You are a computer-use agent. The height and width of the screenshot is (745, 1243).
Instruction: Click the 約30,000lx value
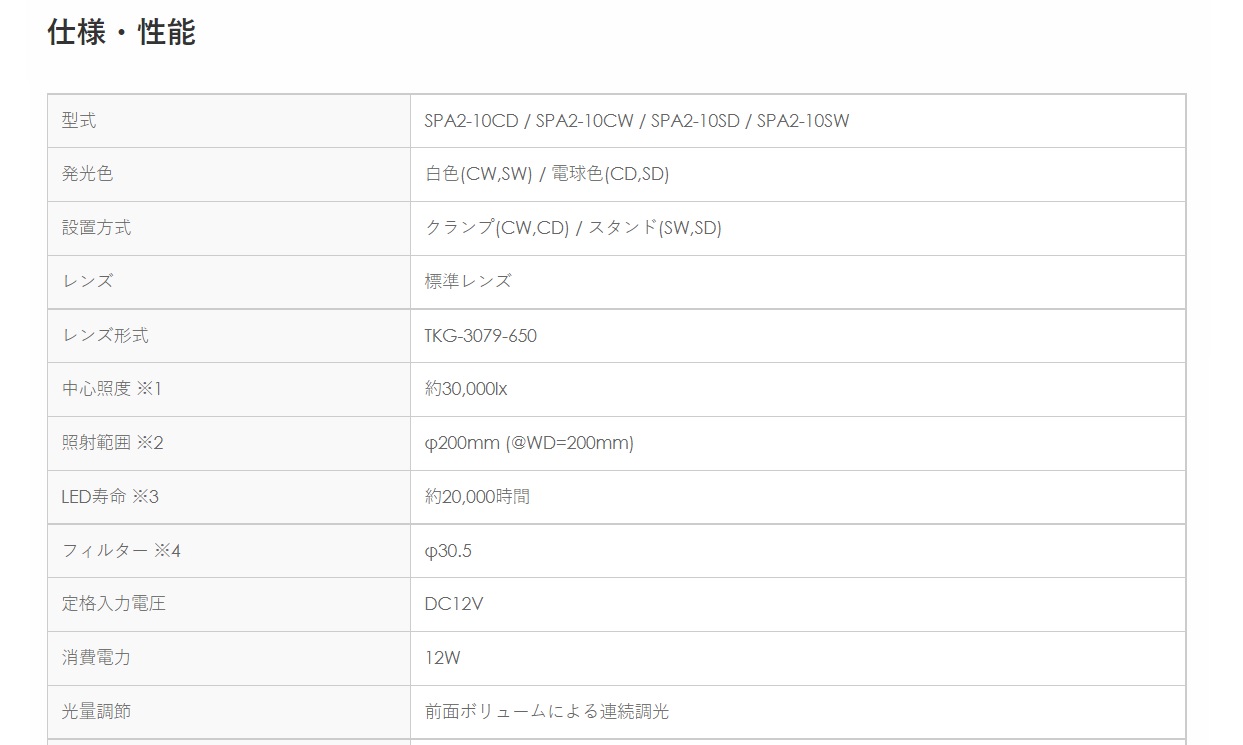coord(466,389)
